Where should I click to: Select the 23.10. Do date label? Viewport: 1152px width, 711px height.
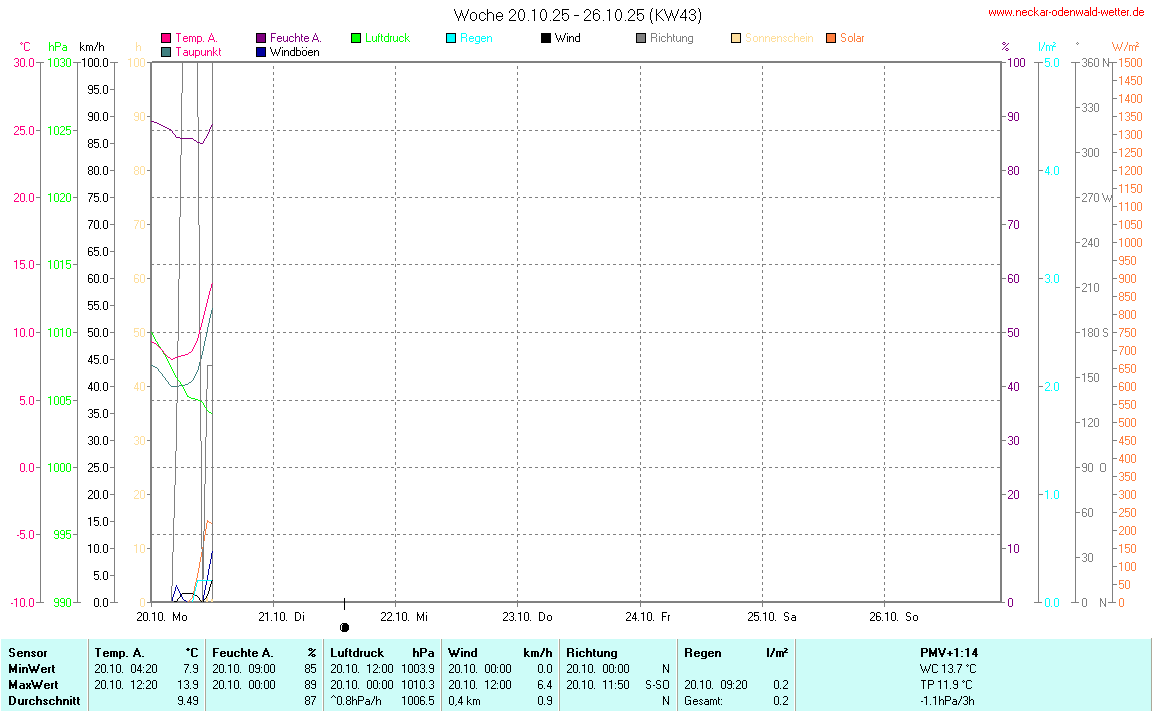[527, 616]
